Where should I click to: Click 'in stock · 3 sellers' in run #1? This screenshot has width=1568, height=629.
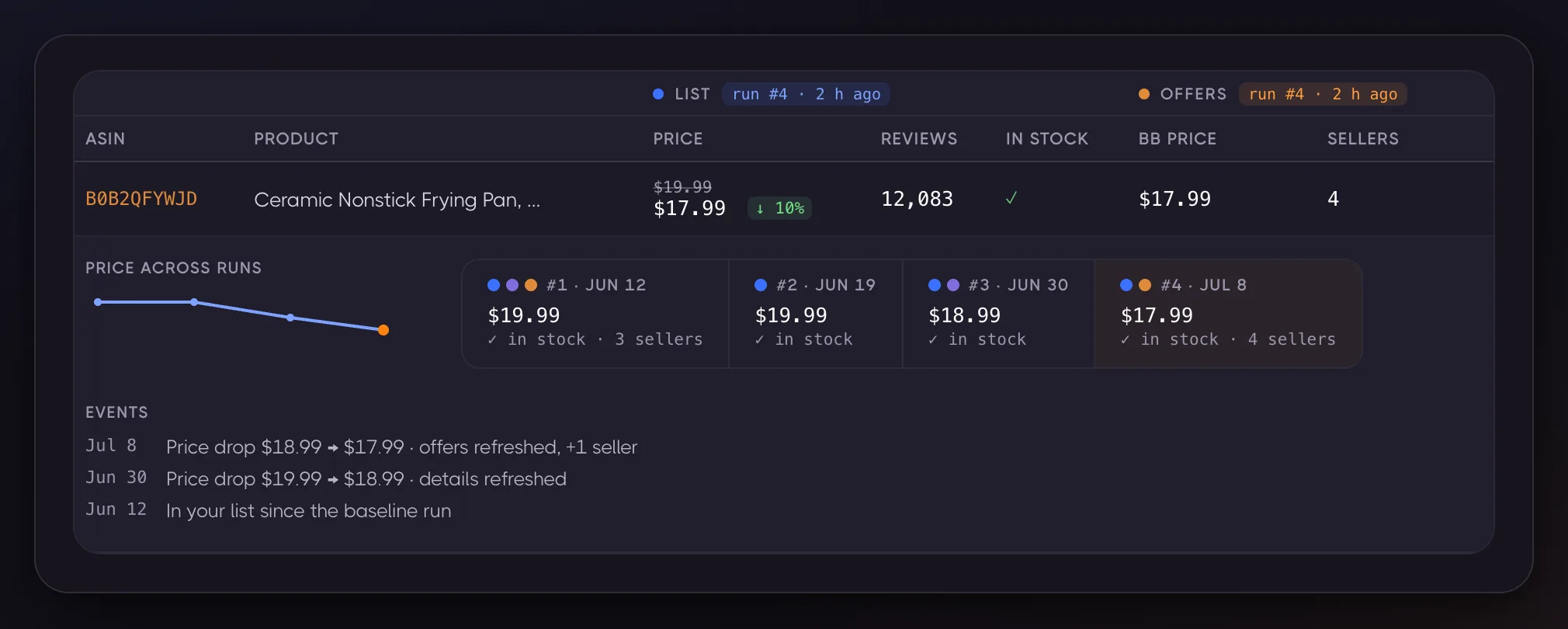pyautogui.click(x=595, y=339)
